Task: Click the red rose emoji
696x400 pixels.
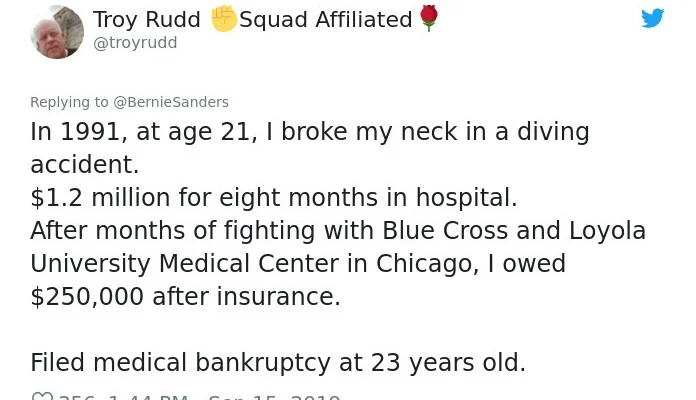Action: [x=429, y=19]
